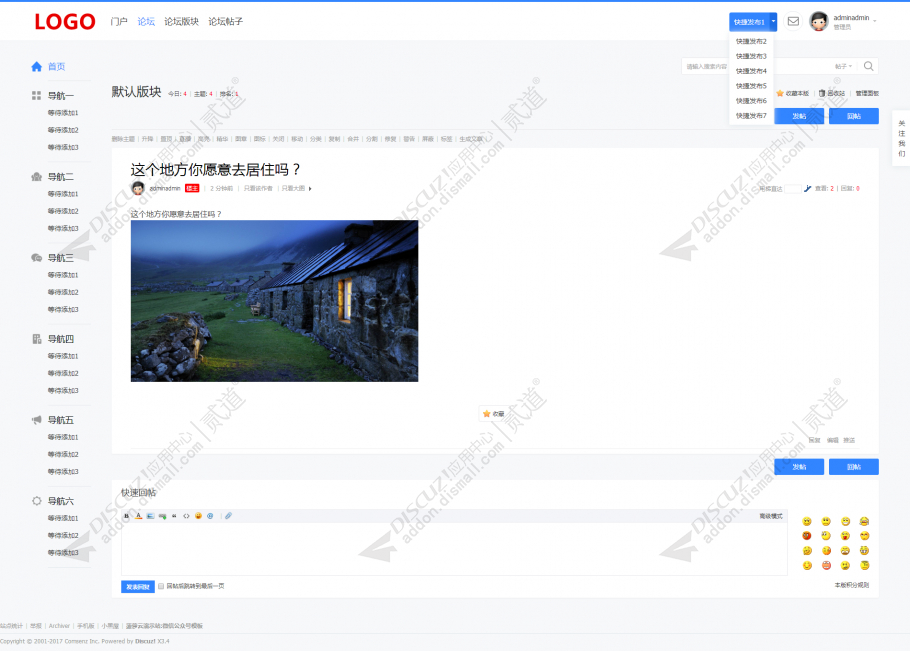
Task: Click the insert image icon in the editor
Action: coord(151,516)
